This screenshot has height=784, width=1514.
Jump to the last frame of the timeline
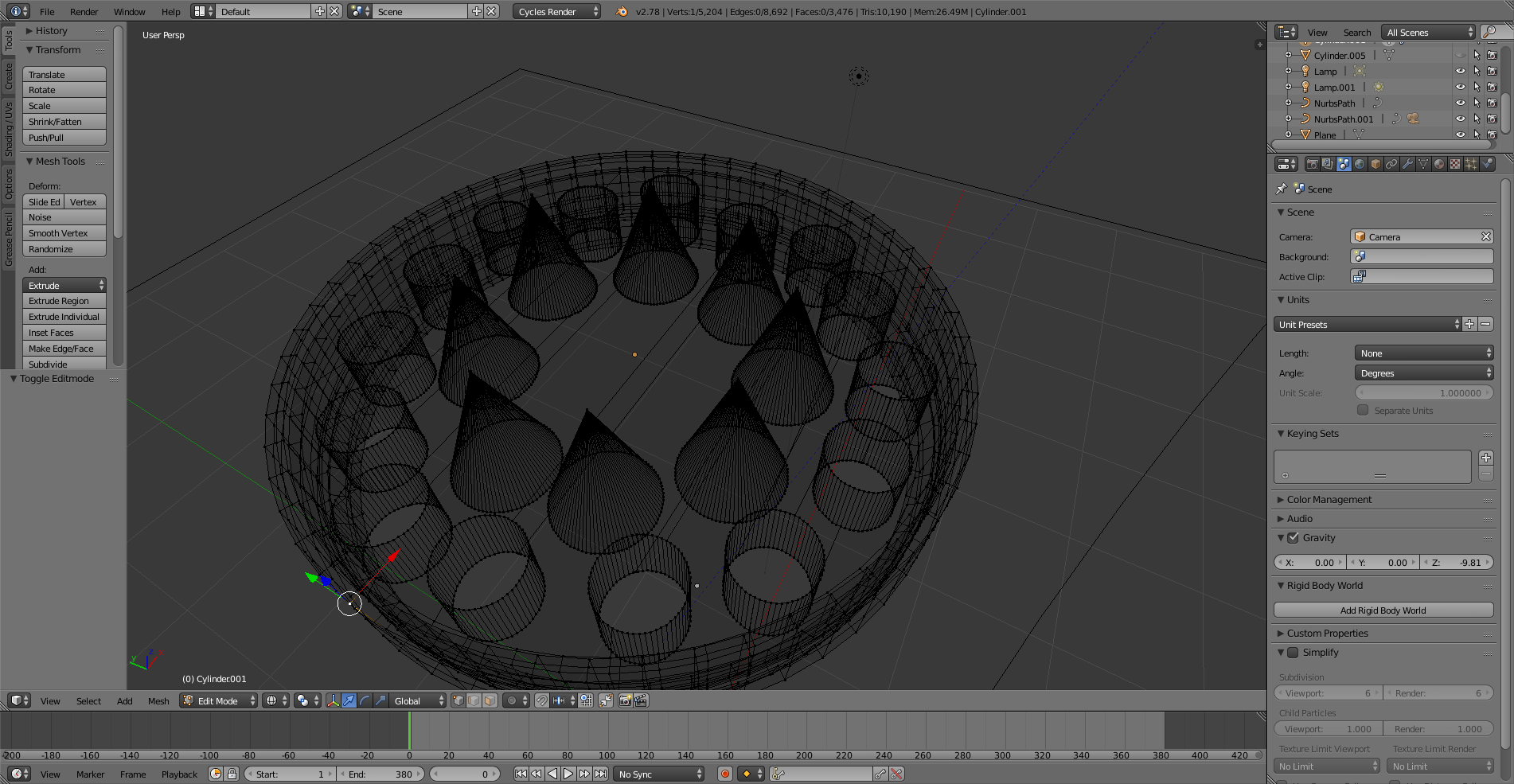coord(600,774)
